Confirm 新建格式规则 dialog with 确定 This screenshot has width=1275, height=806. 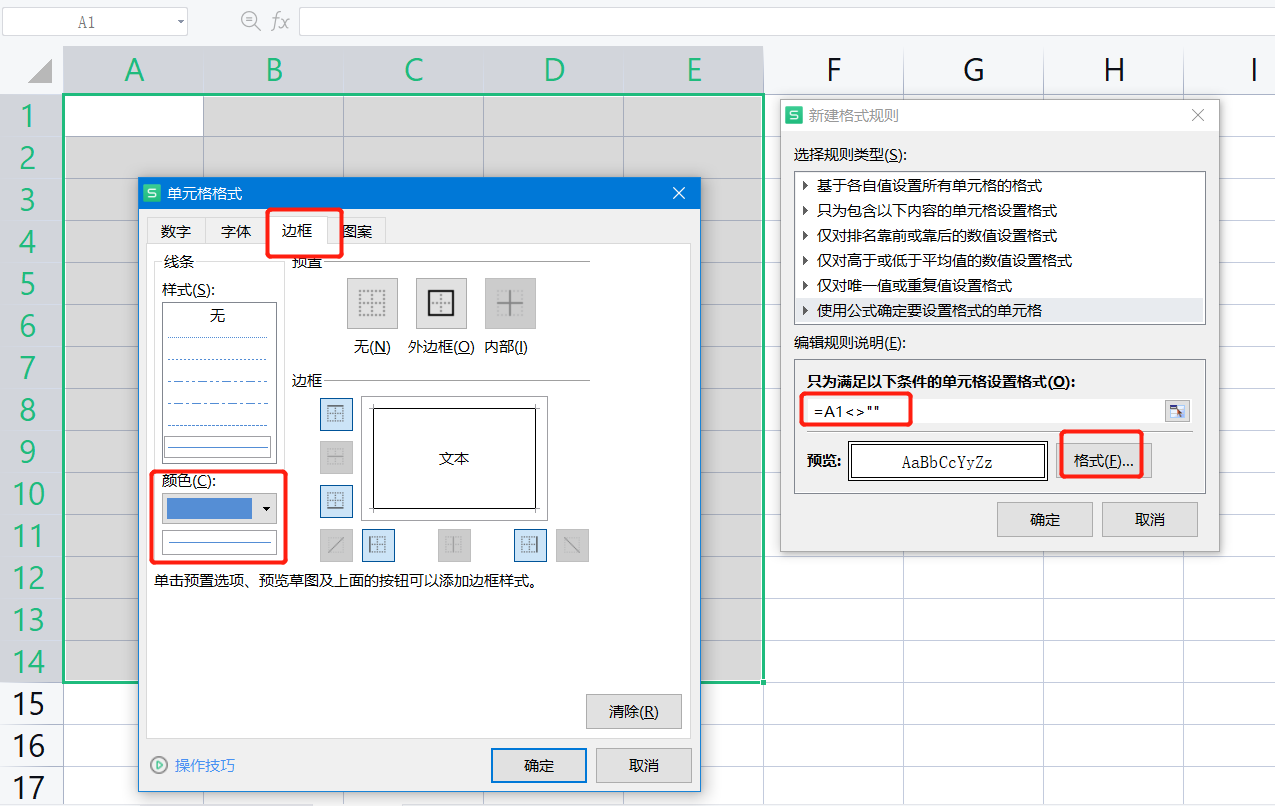1045,519
